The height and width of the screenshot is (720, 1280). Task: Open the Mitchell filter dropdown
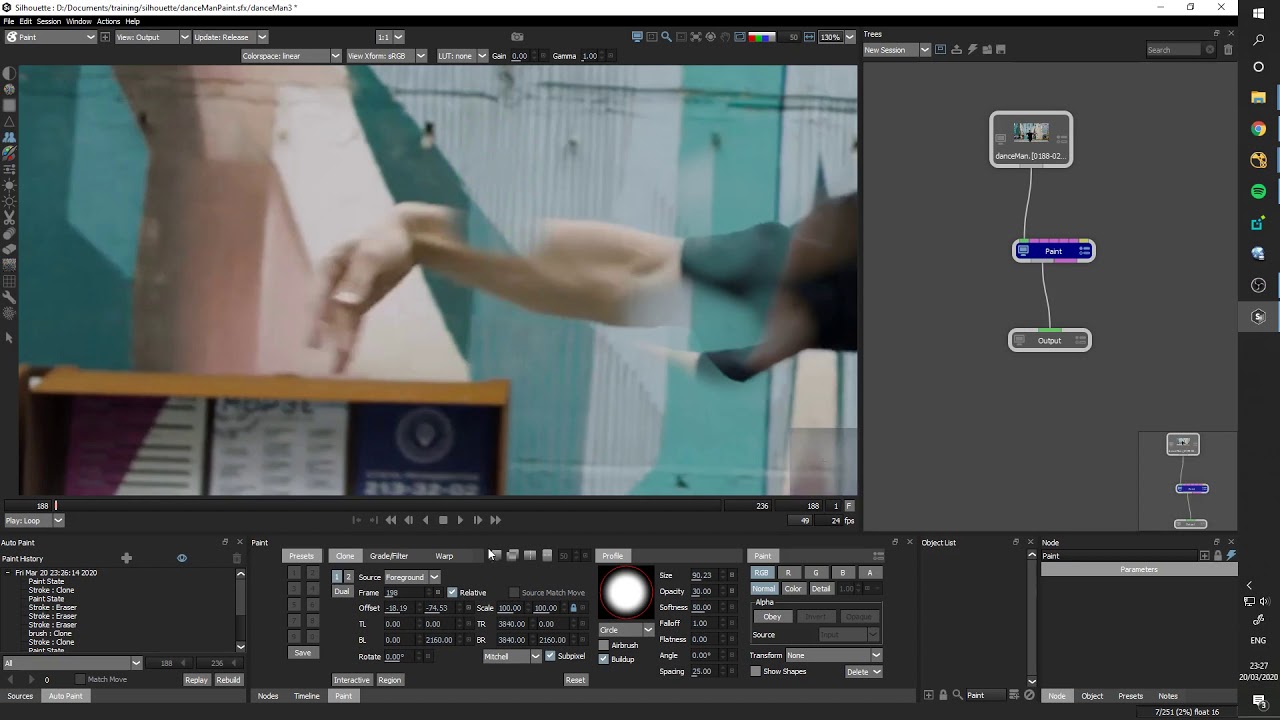tap(512, 656)
